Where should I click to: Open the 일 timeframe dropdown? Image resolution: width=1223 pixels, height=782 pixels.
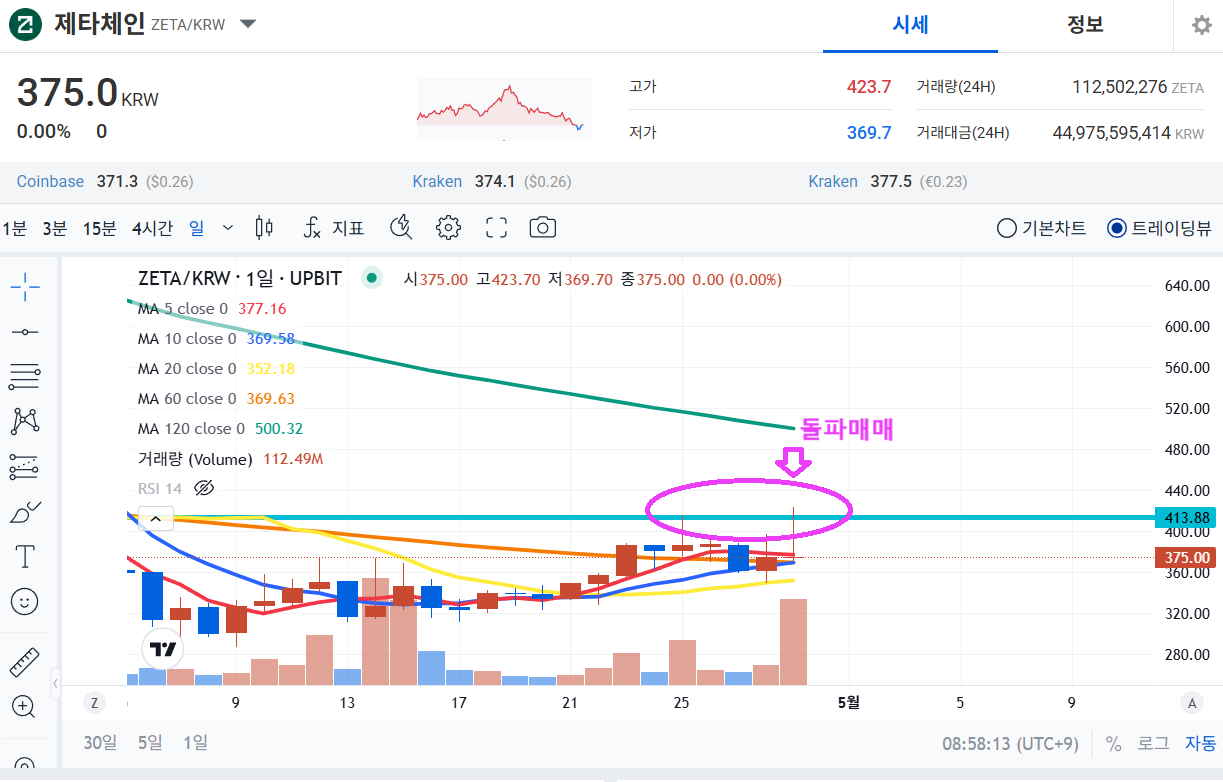click(227, 228)
